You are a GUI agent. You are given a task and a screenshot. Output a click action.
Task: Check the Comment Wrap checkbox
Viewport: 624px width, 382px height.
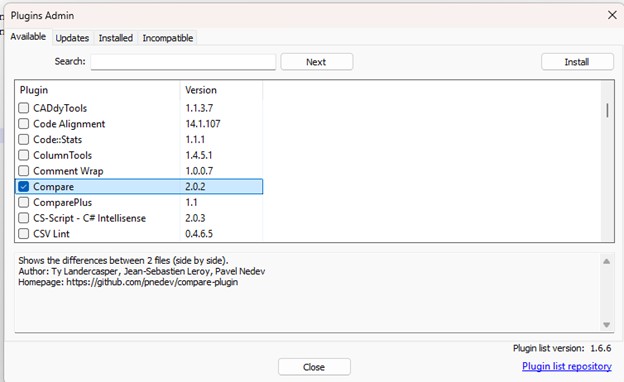point(23,171)
